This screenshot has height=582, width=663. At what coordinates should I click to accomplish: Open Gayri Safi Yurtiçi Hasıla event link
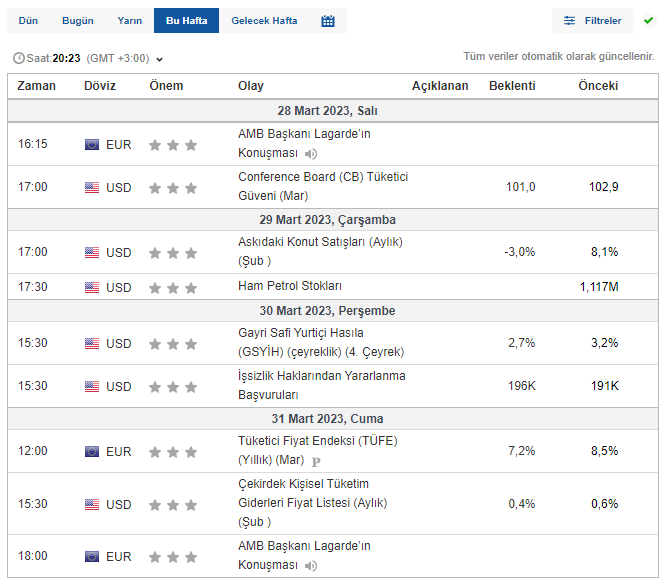[300, 333]
